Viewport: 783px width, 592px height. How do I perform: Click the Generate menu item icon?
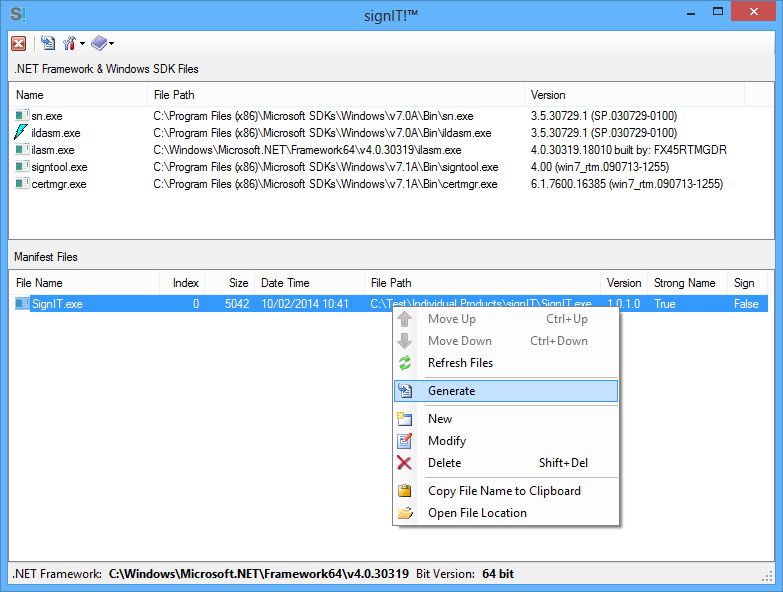(405, 391)
